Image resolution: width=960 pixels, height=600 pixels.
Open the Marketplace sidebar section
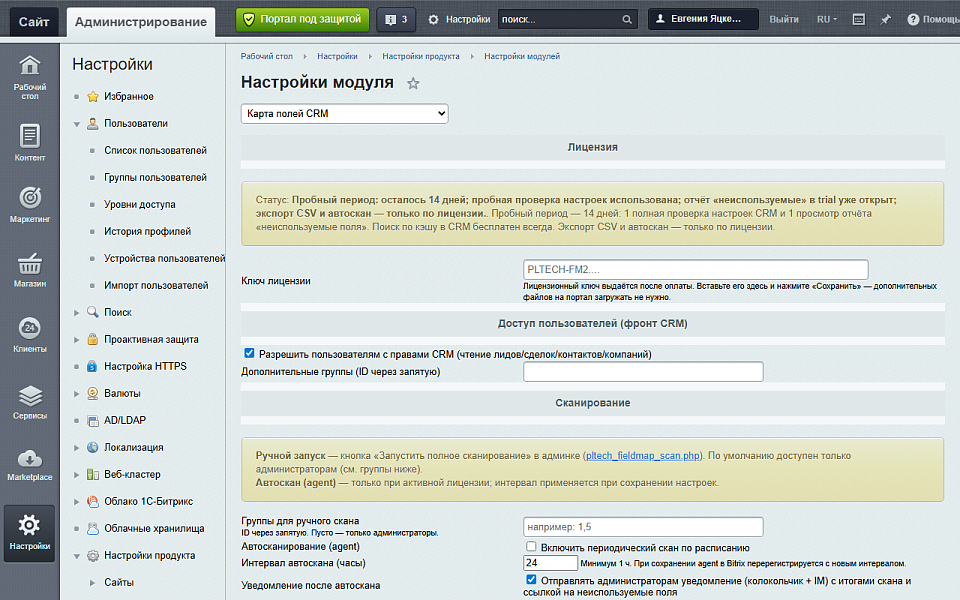point(29,465)
